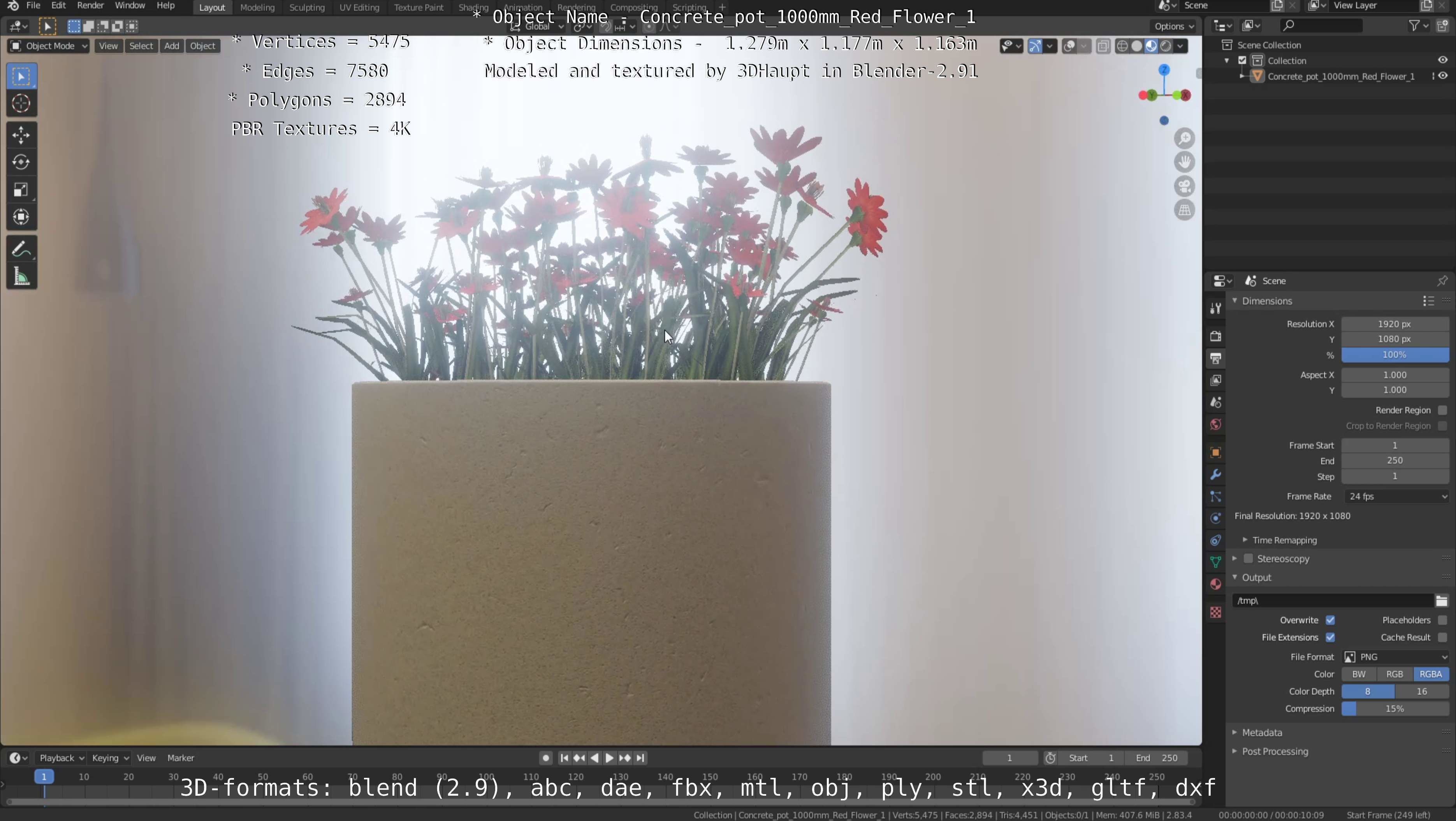
Task: Enable the Cache Result checkbox
Action: click(x=1442, y=637)
